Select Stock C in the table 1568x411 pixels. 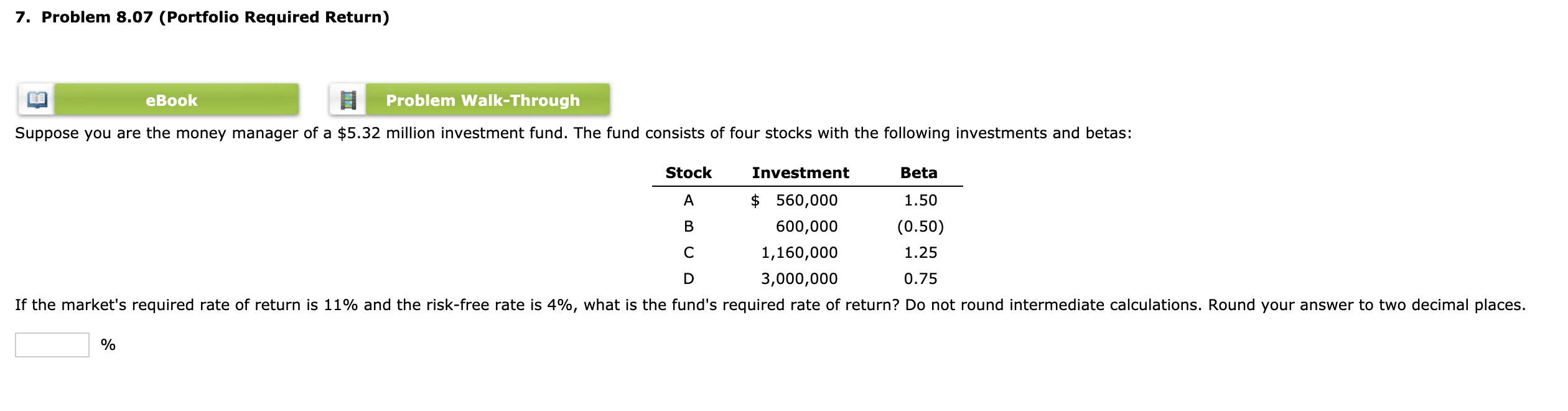click(688, 252)
